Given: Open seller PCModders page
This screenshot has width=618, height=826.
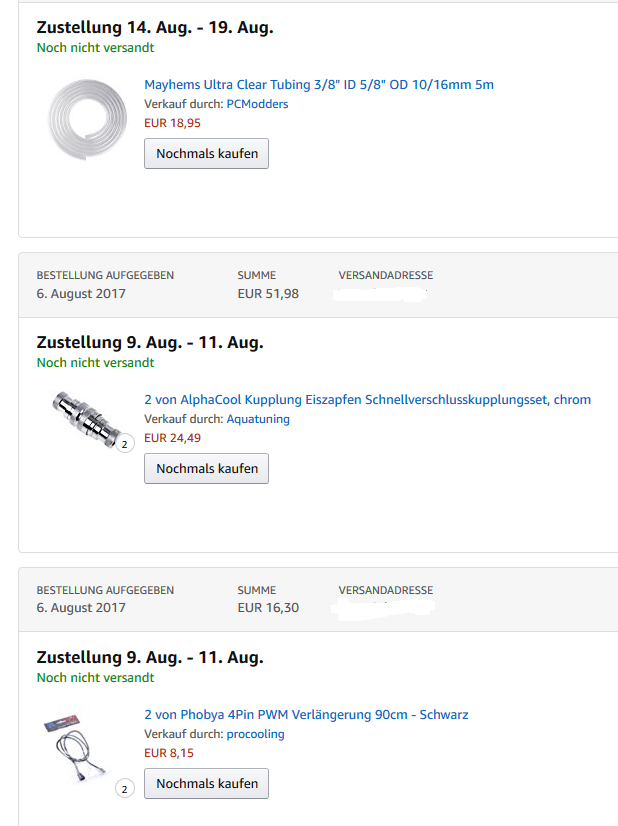Looking at the screenshot, I should pyautogui.click(x=257, y=104).
